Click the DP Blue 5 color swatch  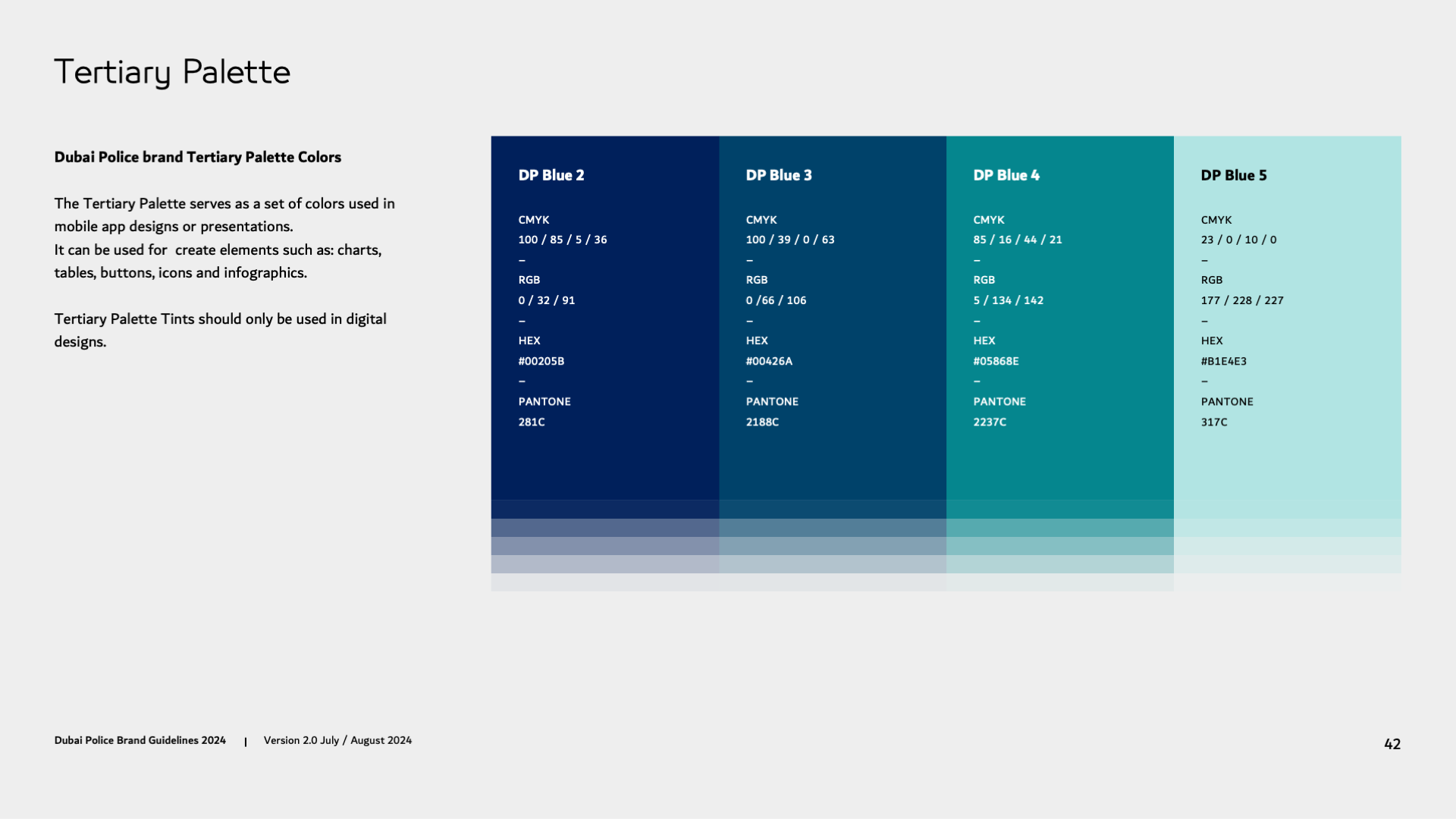(x=1287, y=463)
